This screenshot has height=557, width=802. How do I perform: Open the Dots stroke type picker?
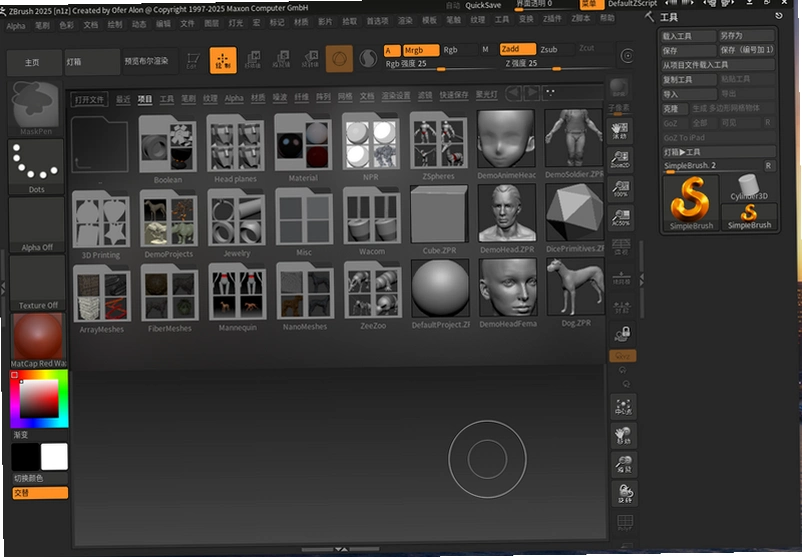(36, 166)
